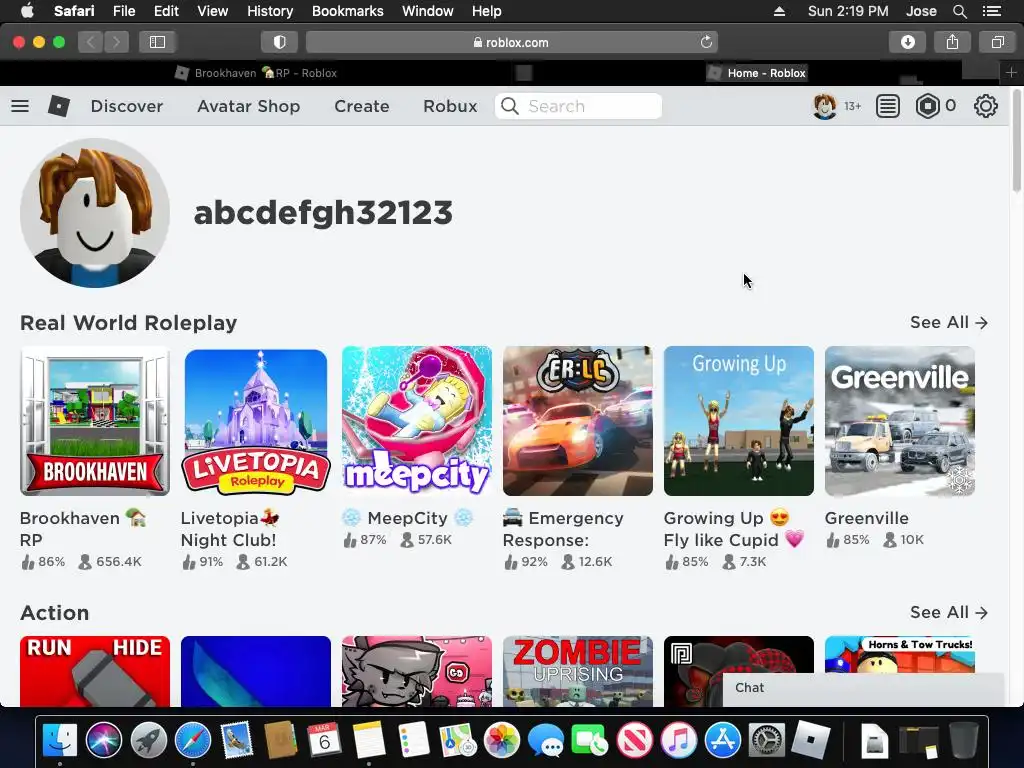Open Emergency Response ER:LC thumbnail
The image size is (1024, 768).
point(577,421)
